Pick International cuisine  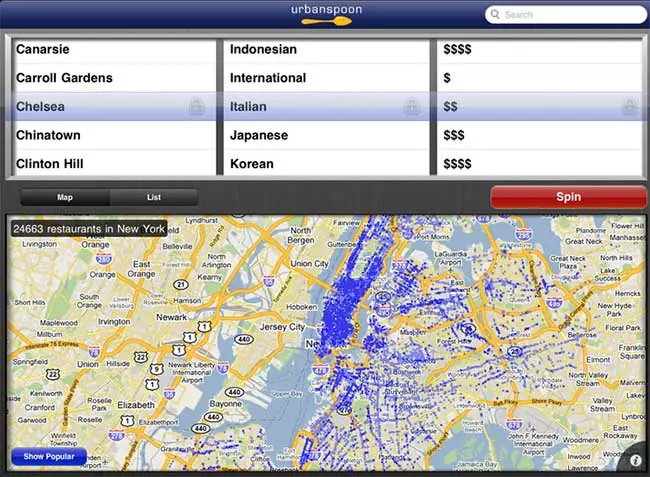click(x=326, y=78)
